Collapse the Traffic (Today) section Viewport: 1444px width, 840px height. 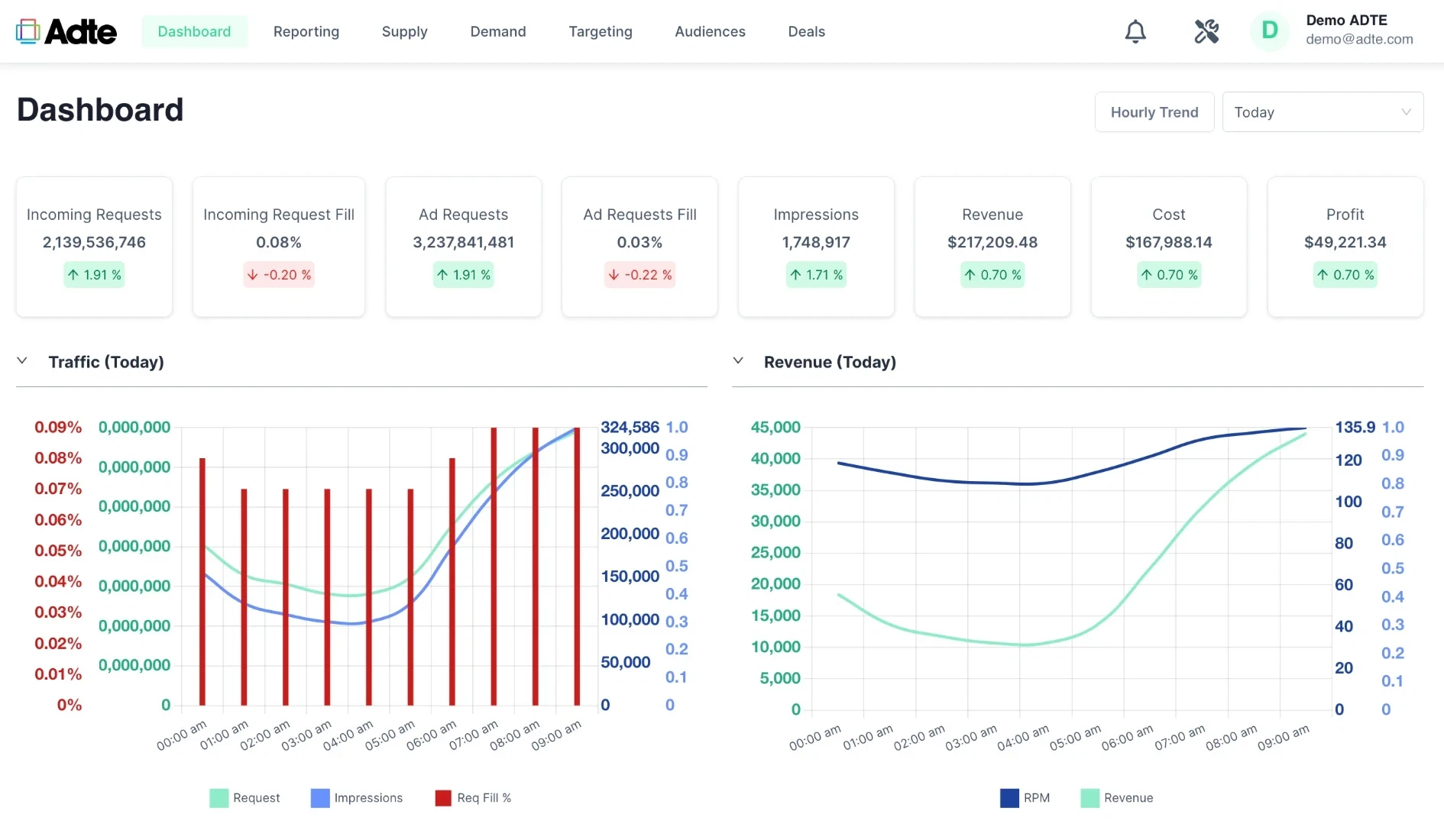[22, 361]
